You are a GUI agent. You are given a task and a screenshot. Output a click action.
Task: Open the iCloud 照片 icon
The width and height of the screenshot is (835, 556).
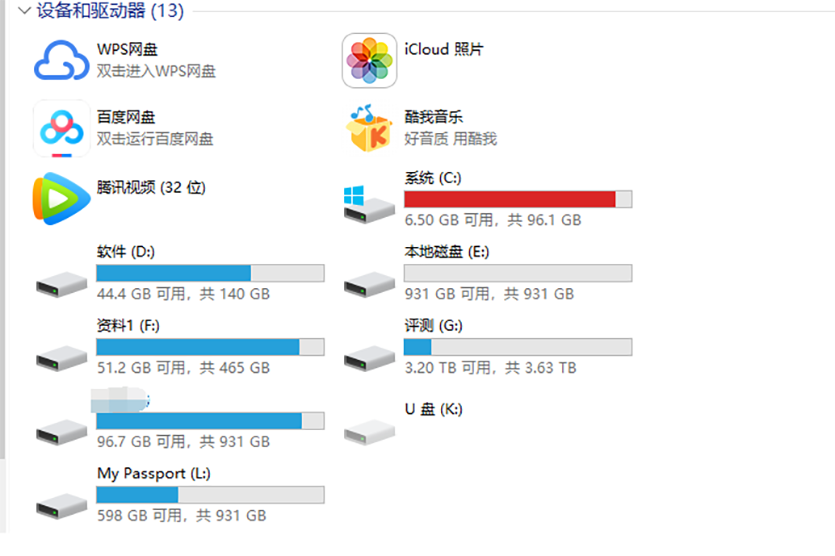[x=369, y=60]
